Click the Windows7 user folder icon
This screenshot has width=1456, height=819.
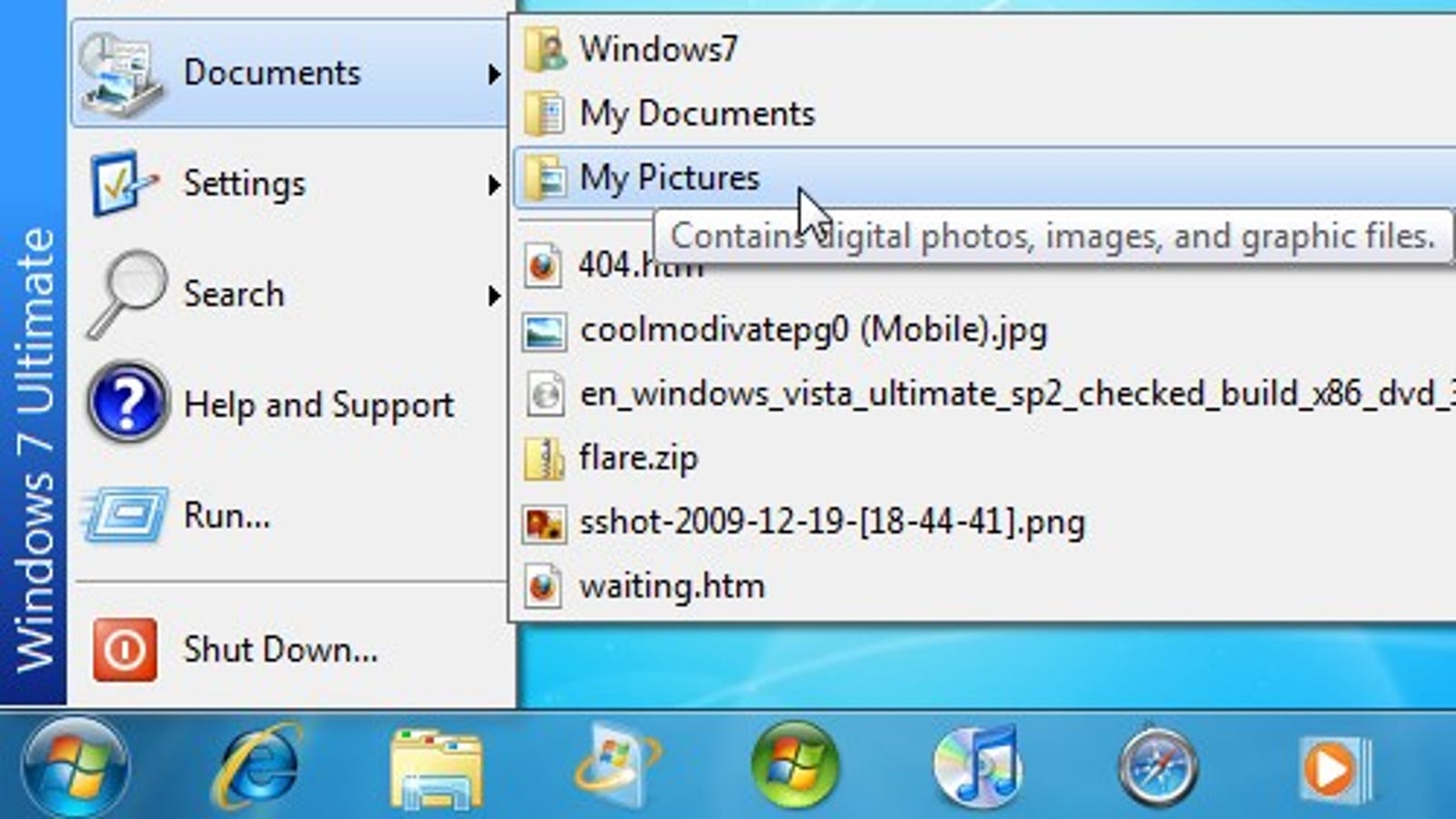pos(545,49)
